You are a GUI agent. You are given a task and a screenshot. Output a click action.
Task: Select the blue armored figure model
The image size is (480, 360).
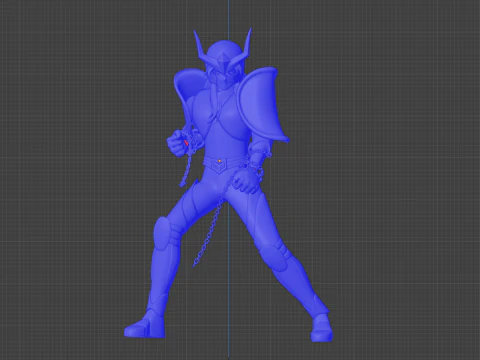point(228,185)
